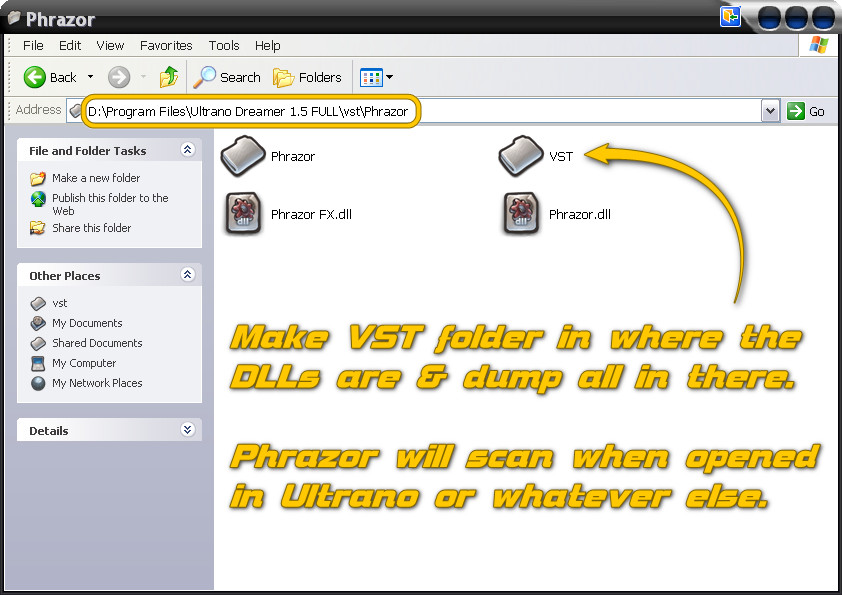
Task: Go up one folder level icon
Action: [x=169, y=77]
